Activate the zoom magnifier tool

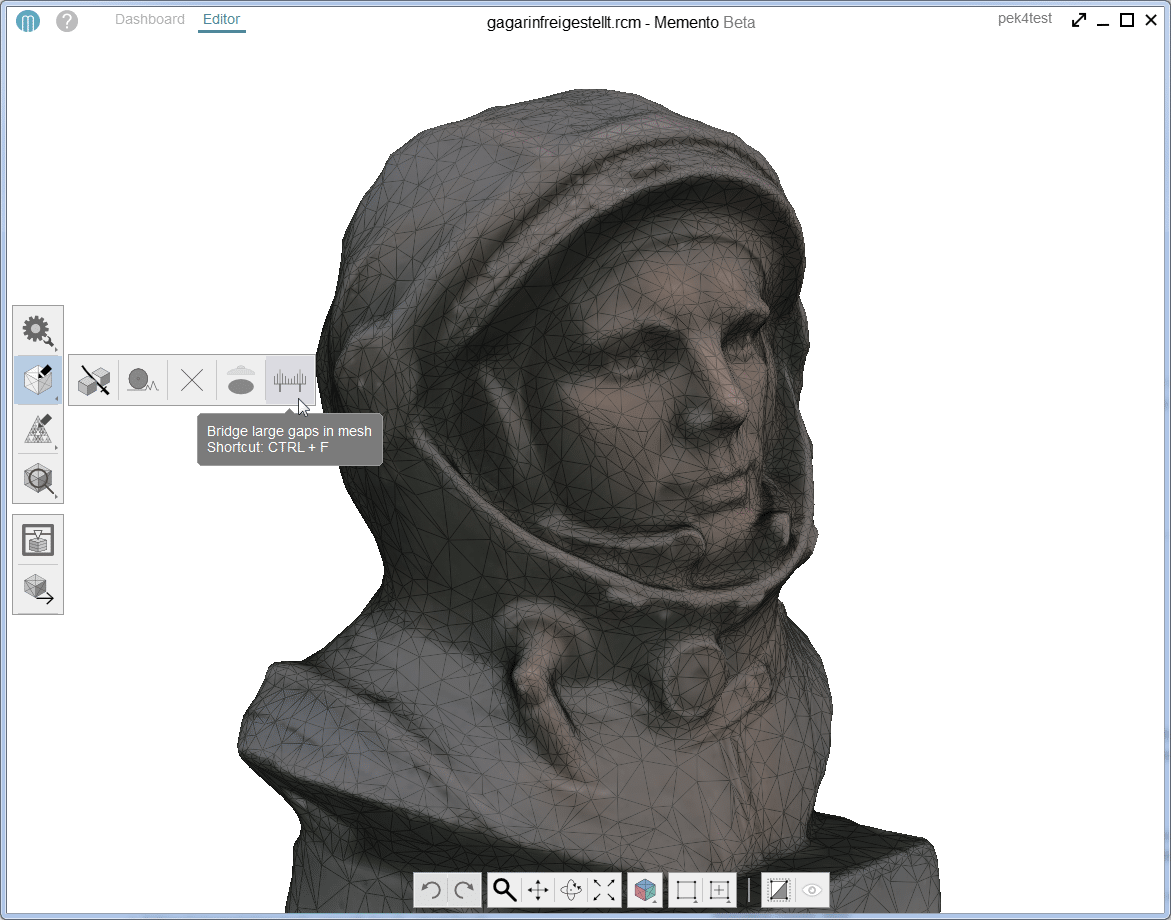[504, 890]
